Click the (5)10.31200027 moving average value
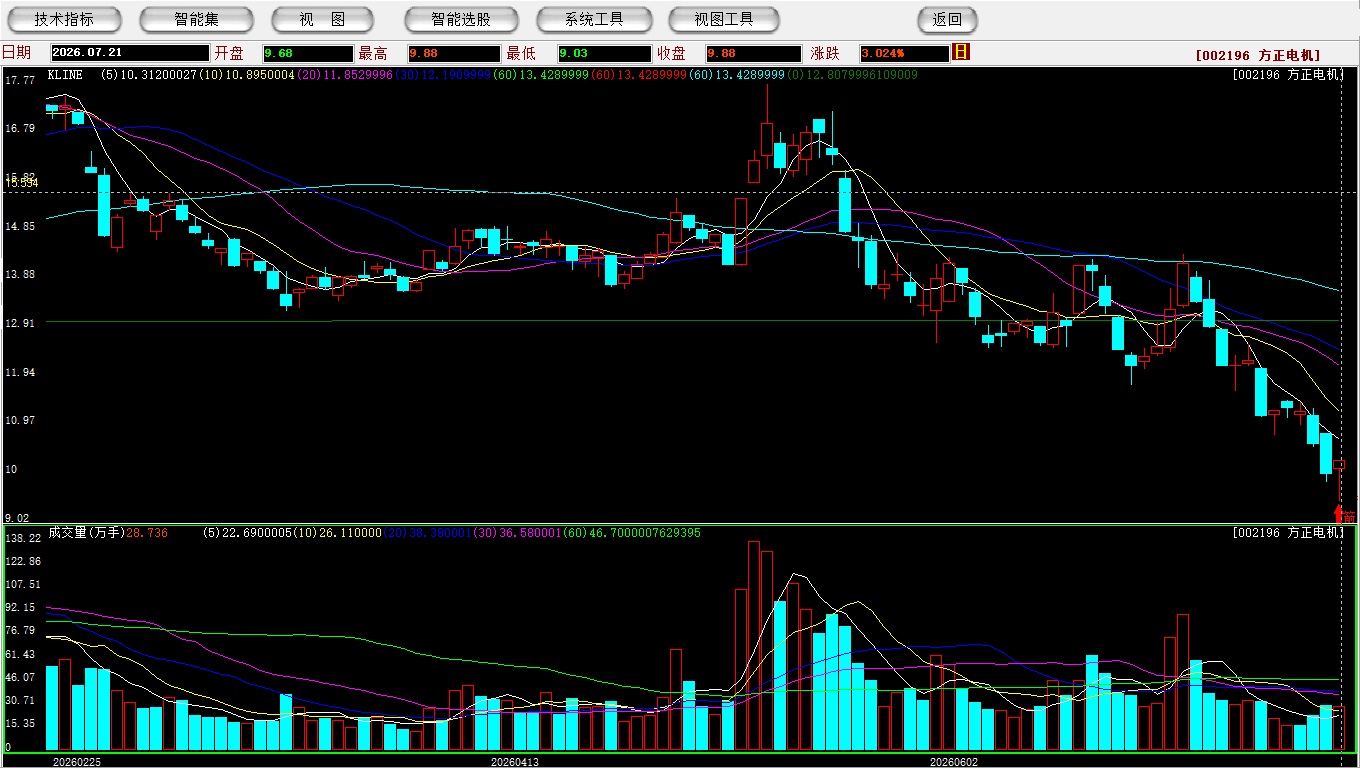This screenshot has height=768, width=1360. (150, 75)
